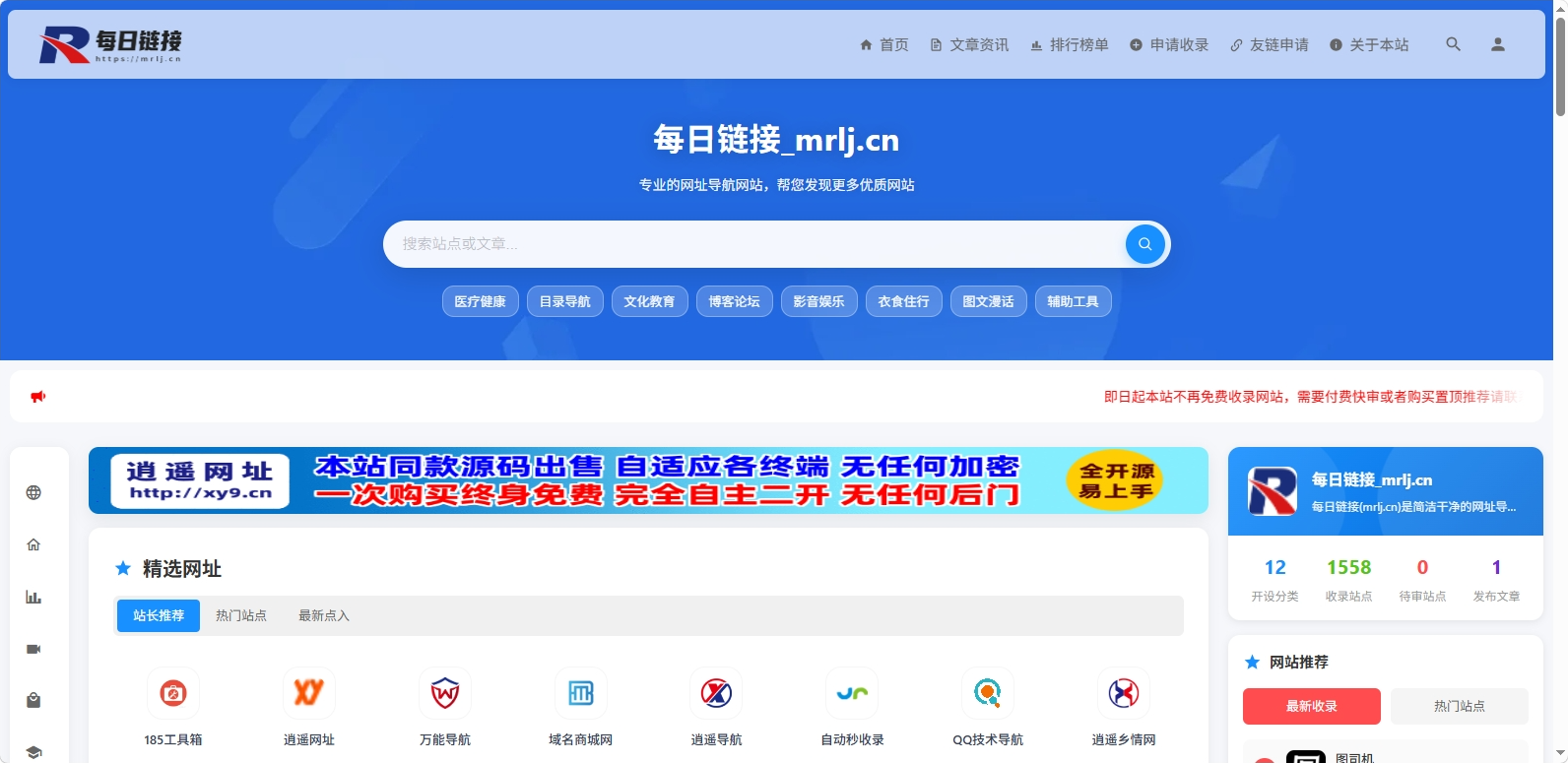Go to 首页 in top navigation
The width and height of the screenshot is (1568, 763).
(884, 44)
